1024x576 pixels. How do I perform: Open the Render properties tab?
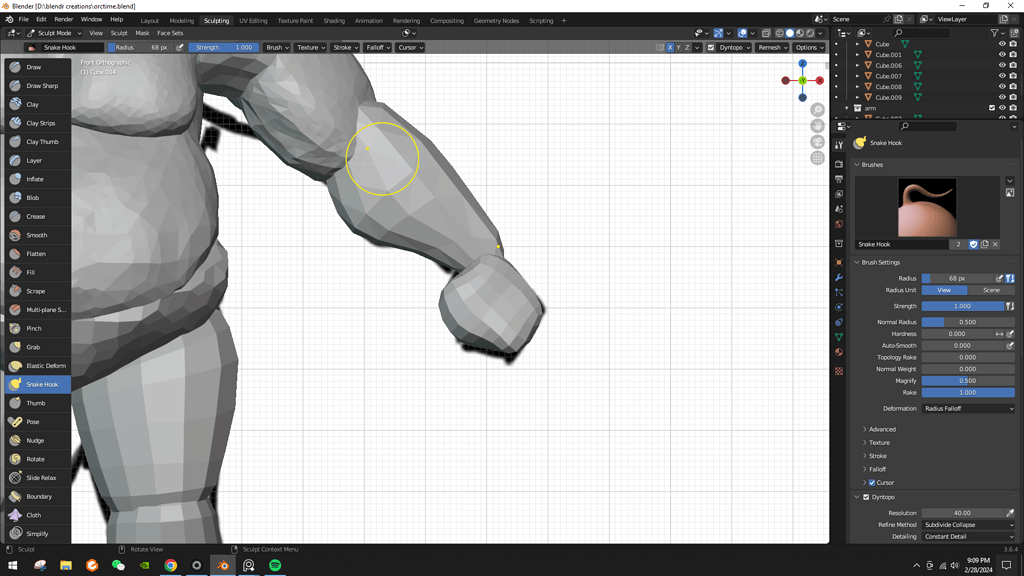pos(839,166)
